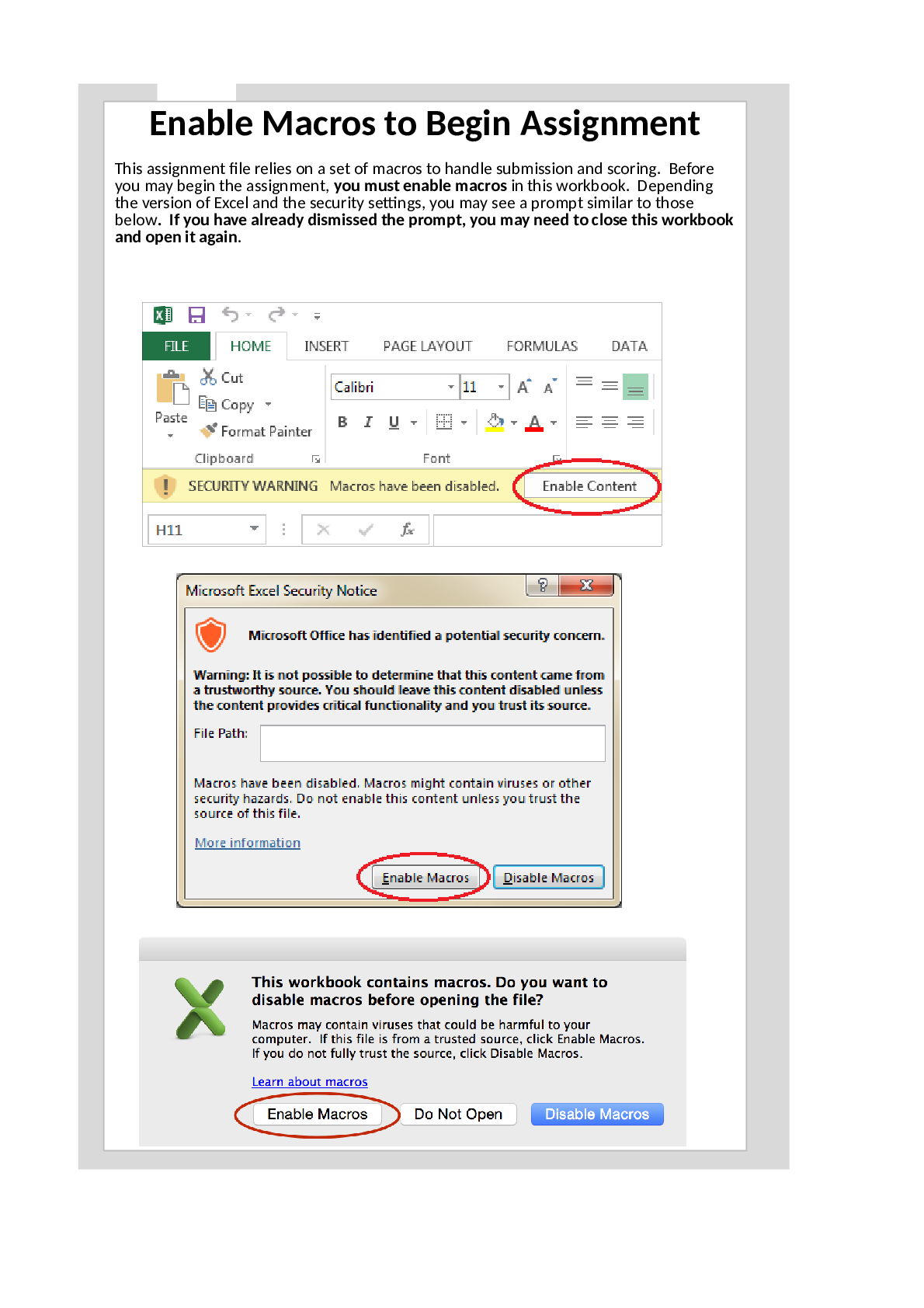This screenshot has height=1308, width=924.
Task: Click Decrease Font Size icon
Action: (x=550, y=386)
